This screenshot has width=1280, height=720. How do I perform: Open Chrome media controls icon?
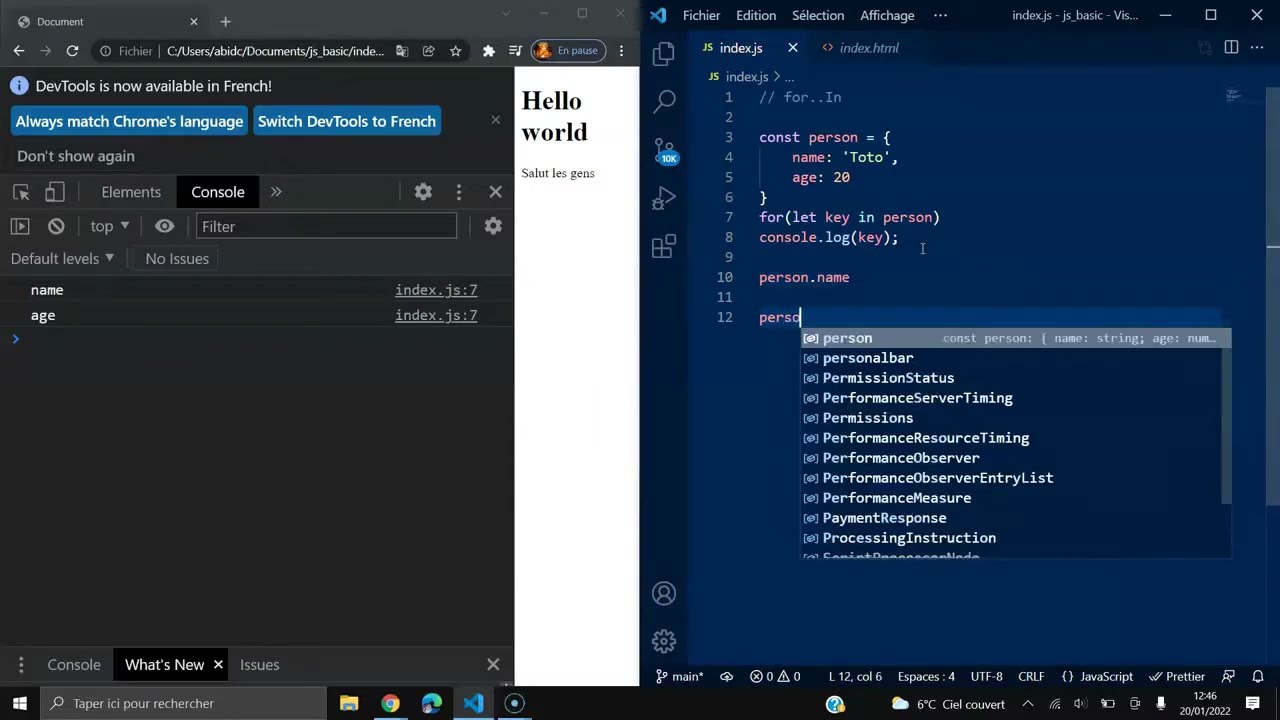click(x=515, y=51)
